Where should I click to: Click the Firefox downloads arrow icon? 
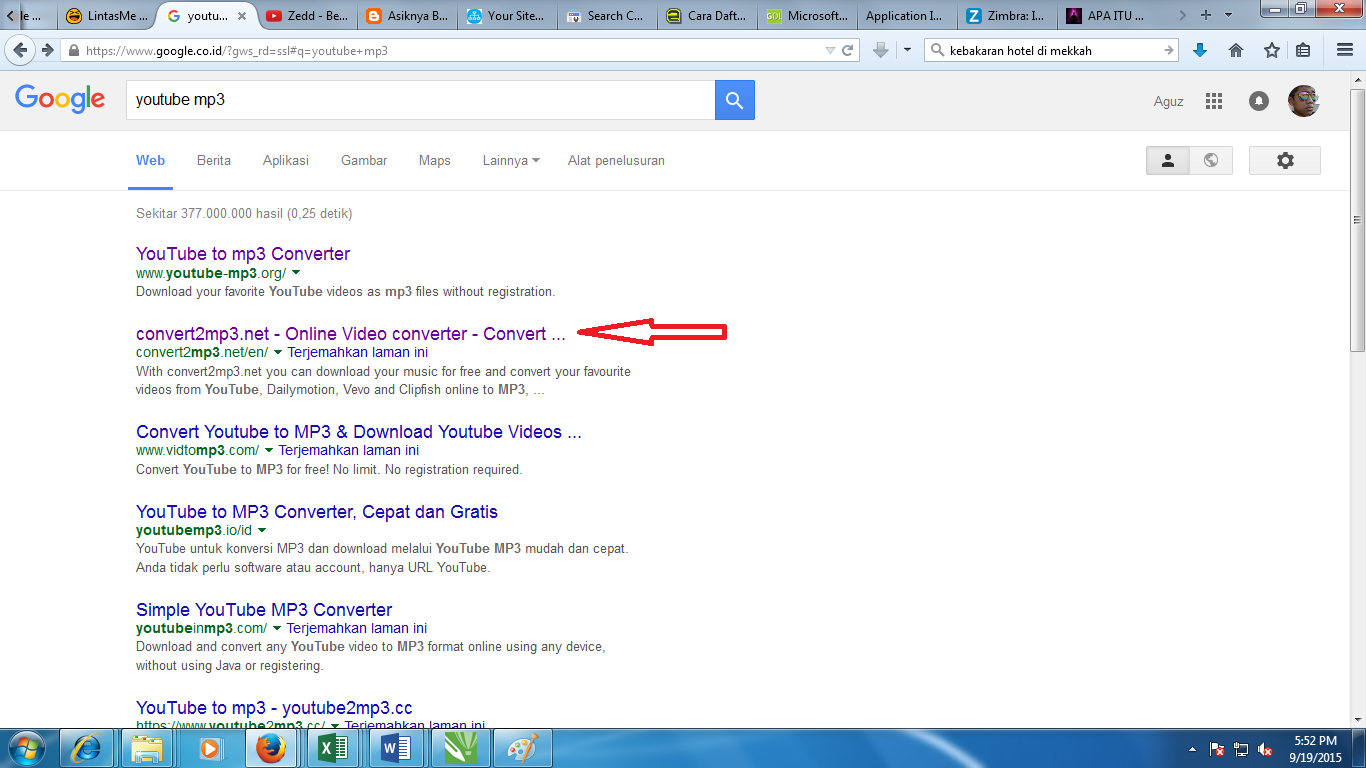1201,50
